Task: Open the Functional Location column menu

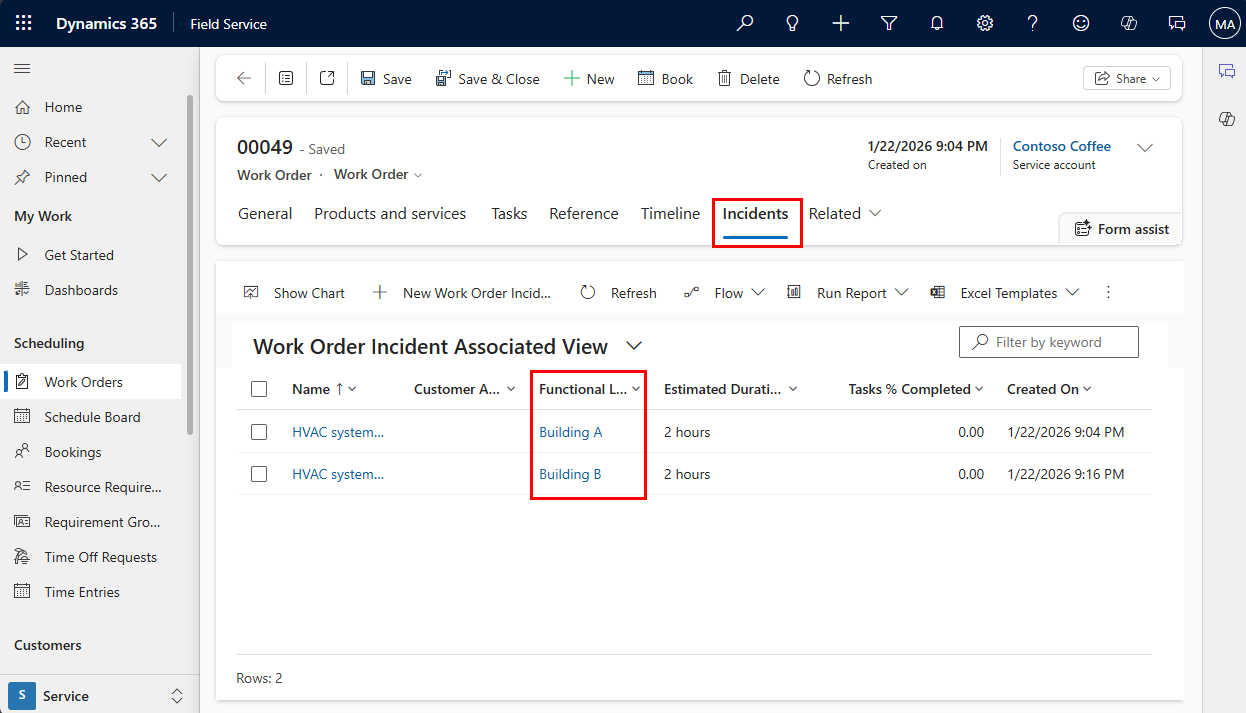Action: (635, 389)
